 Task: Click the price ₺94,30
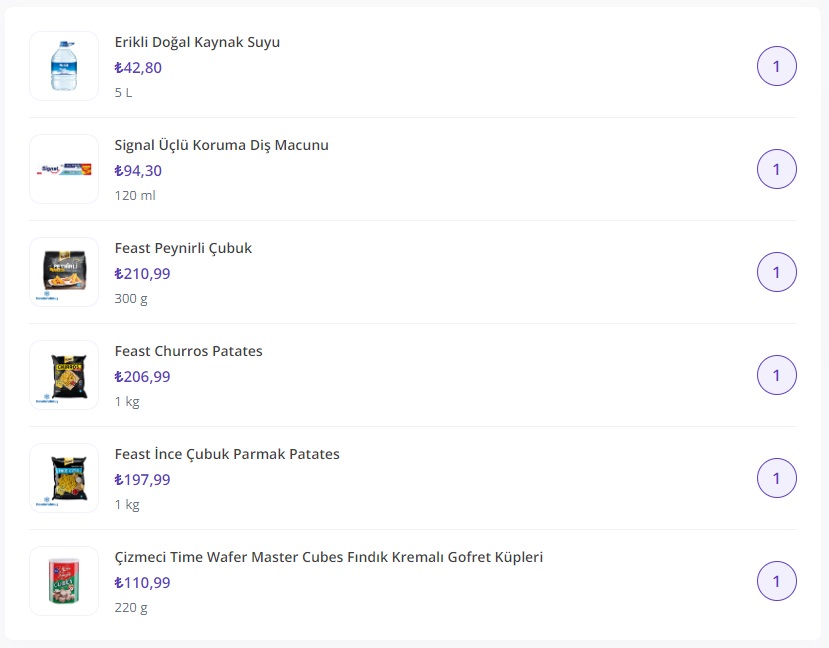point(139,171)
